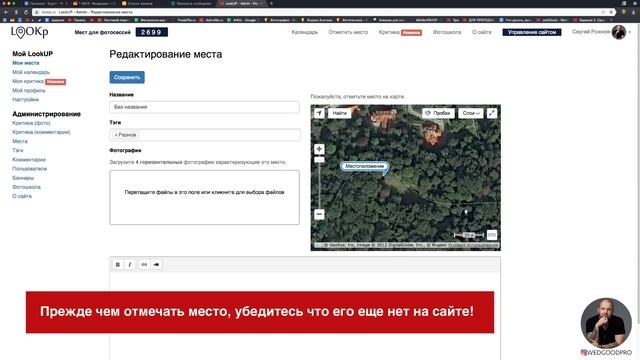This screenshot has height=360, width=640.
Task: Insert link via editor link icon
Action: (x=144, y=264)
